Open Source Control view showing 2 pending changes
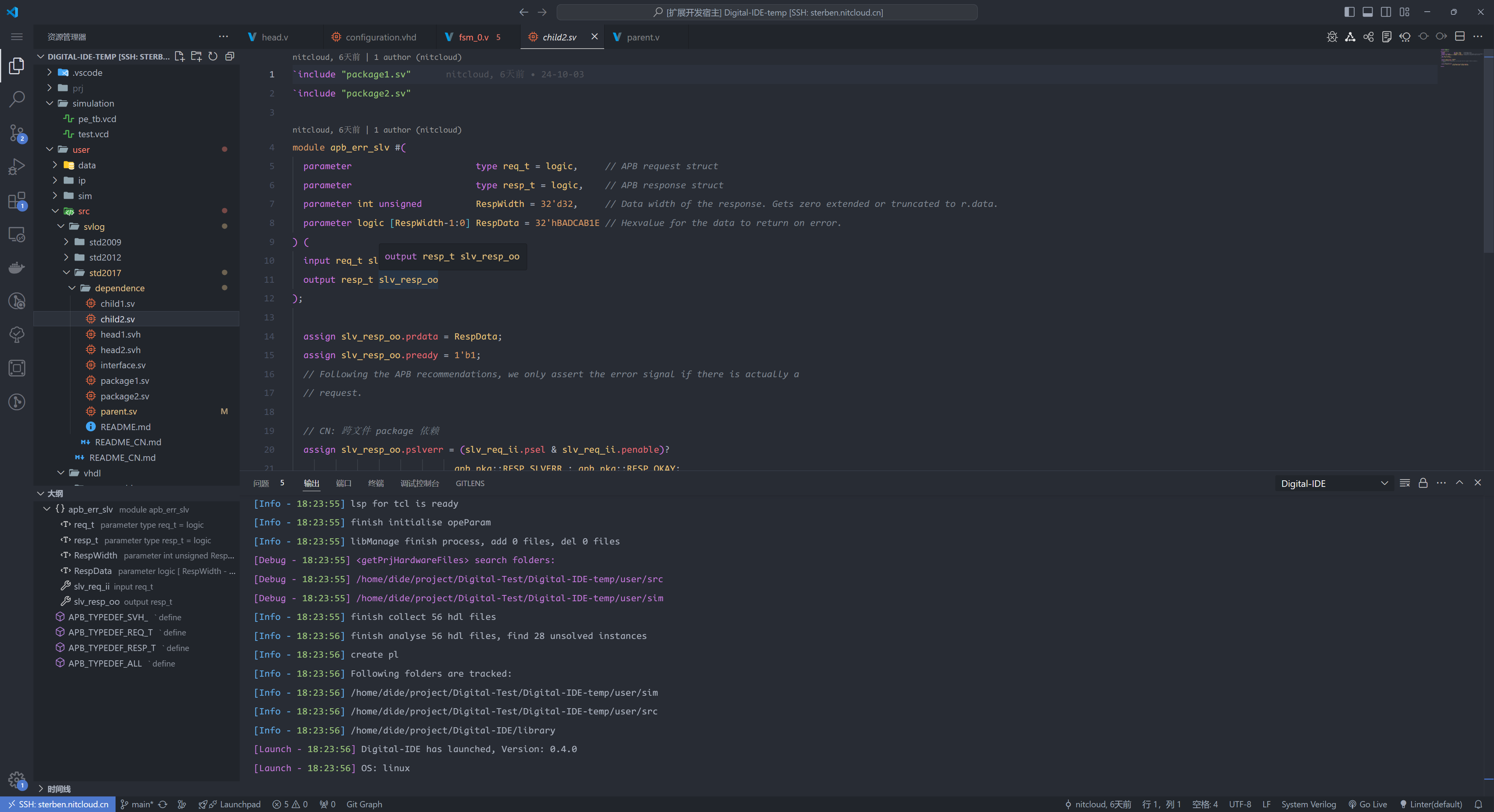Image resolution: width=1494 pixels, height=812 pixels. click(x=17, y=133)
